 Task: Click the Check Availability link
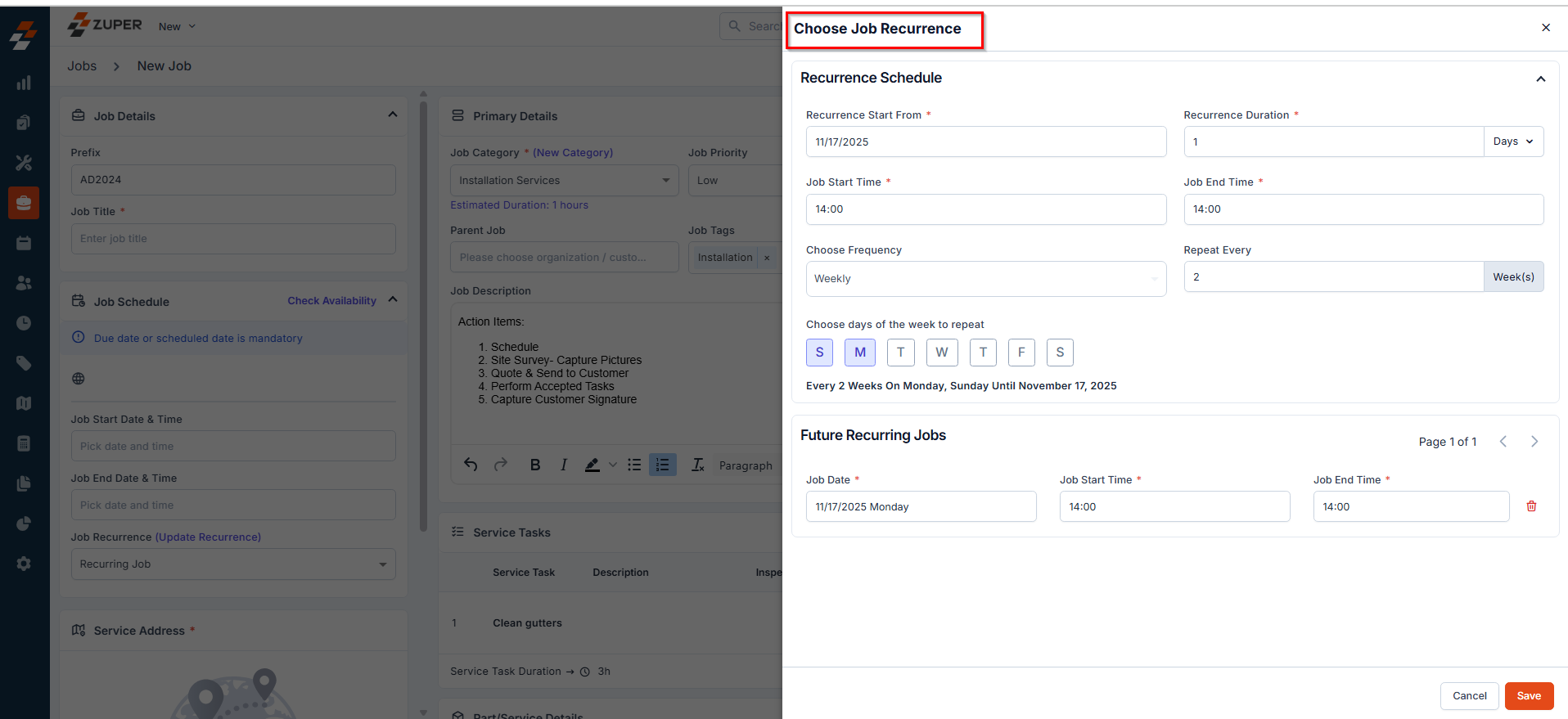(x=331, y=300)
